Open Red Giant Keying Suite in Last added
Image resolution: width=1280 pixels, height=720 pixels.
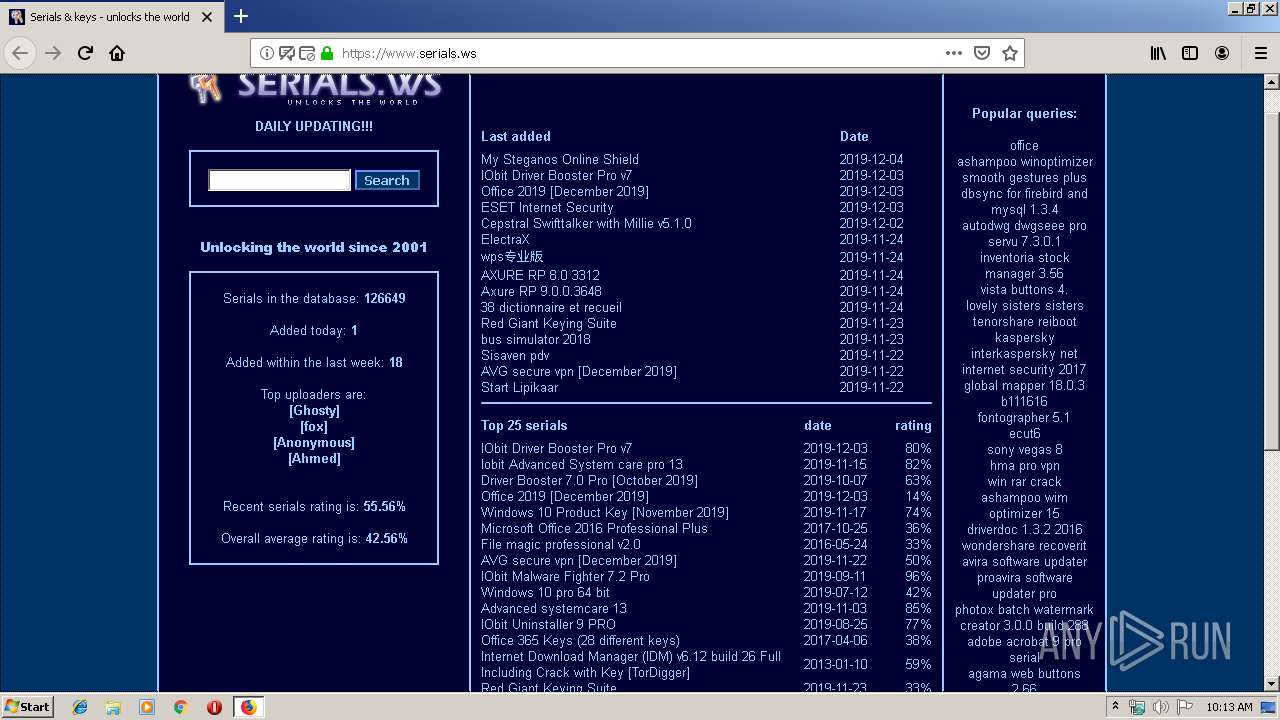(x=549, y=323)
